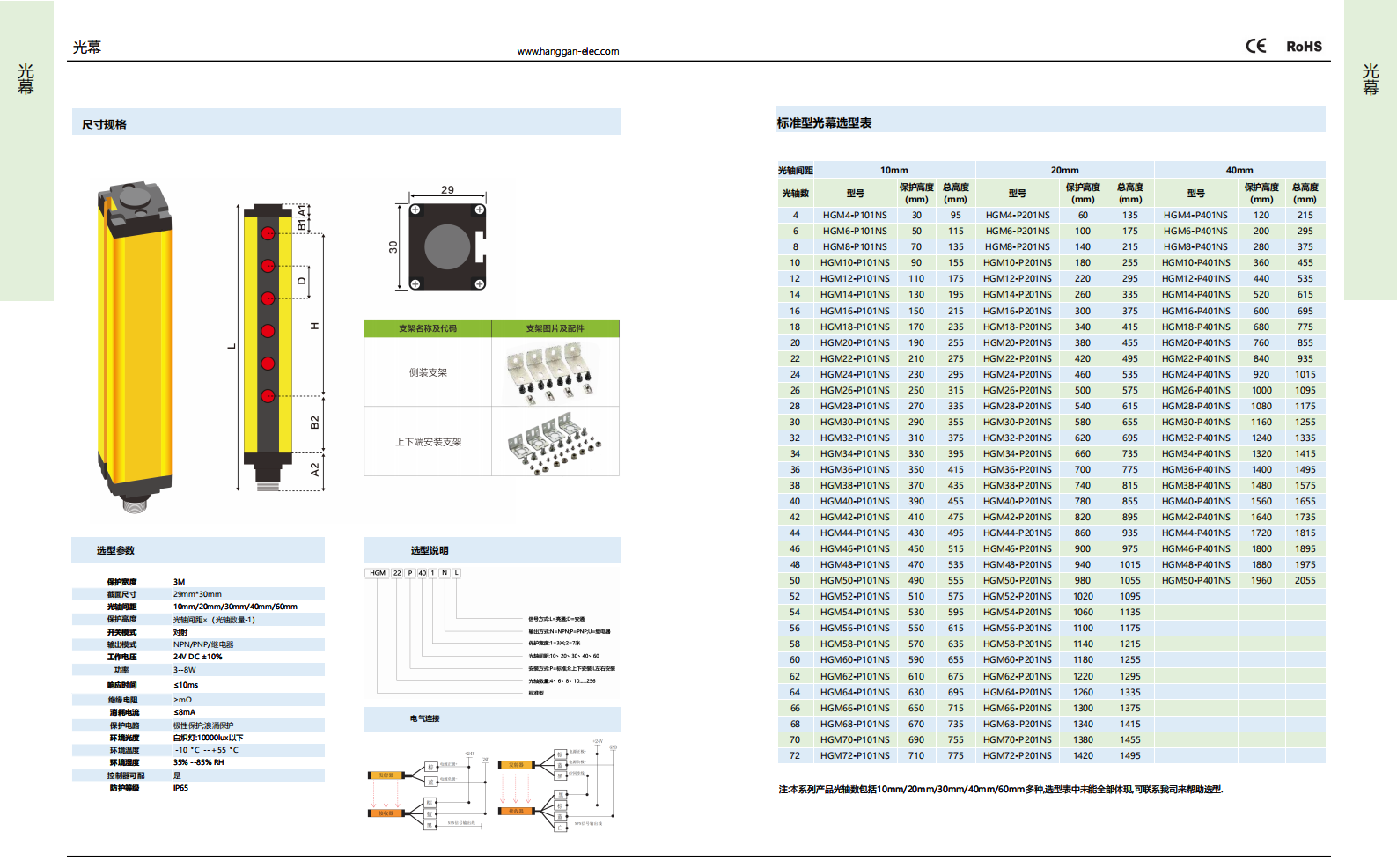Screen dimensions: 1397x868
Task: Click the 20mm column group header
Action: tap(1065, 170)
